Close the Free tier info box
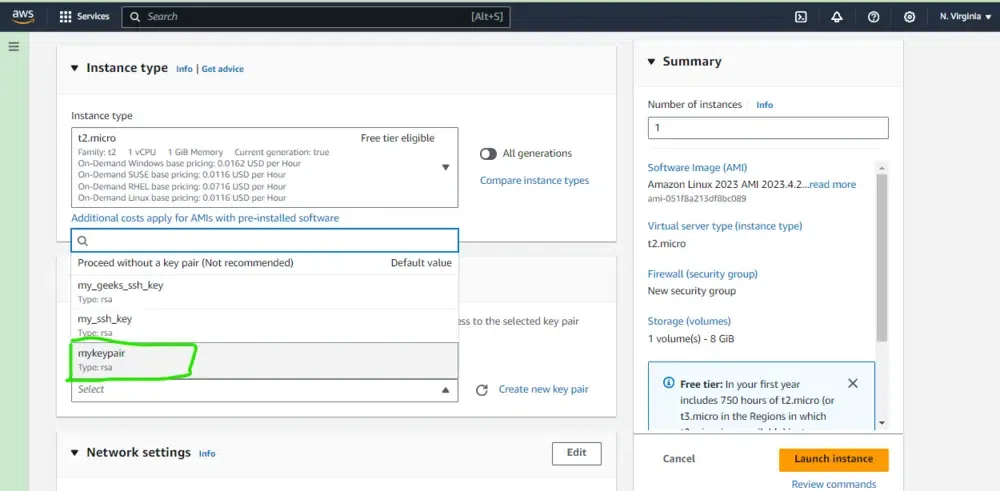1000x491 pixels. pos(853,383)
